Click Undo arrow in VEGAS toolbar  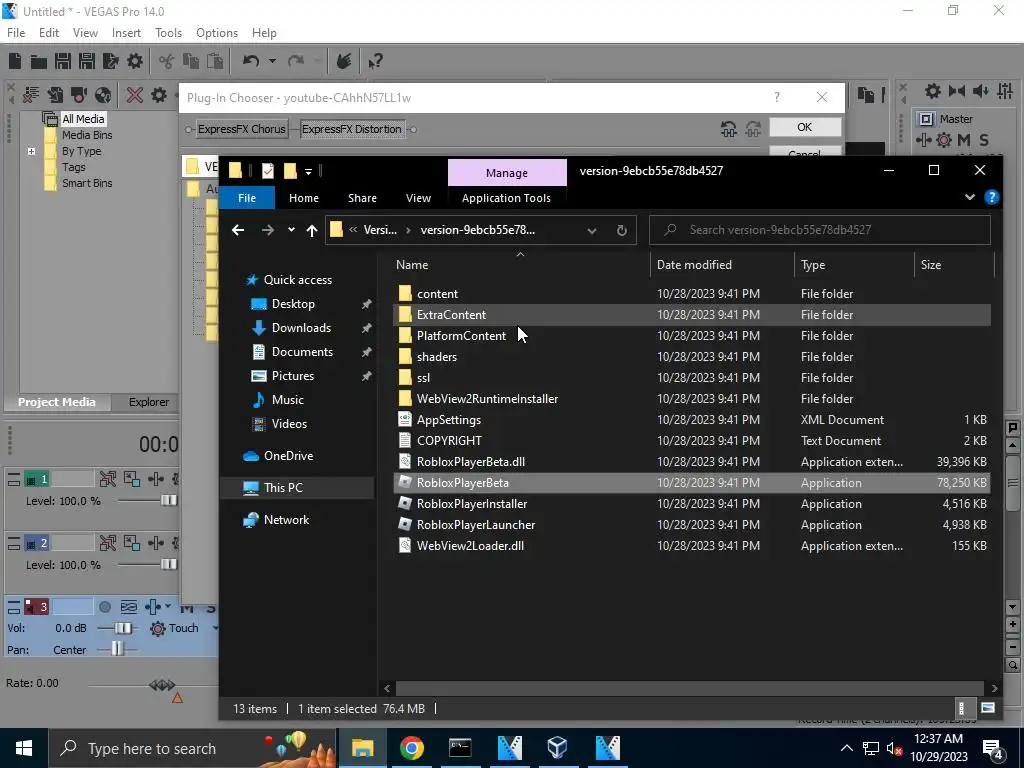coord(251,61)
